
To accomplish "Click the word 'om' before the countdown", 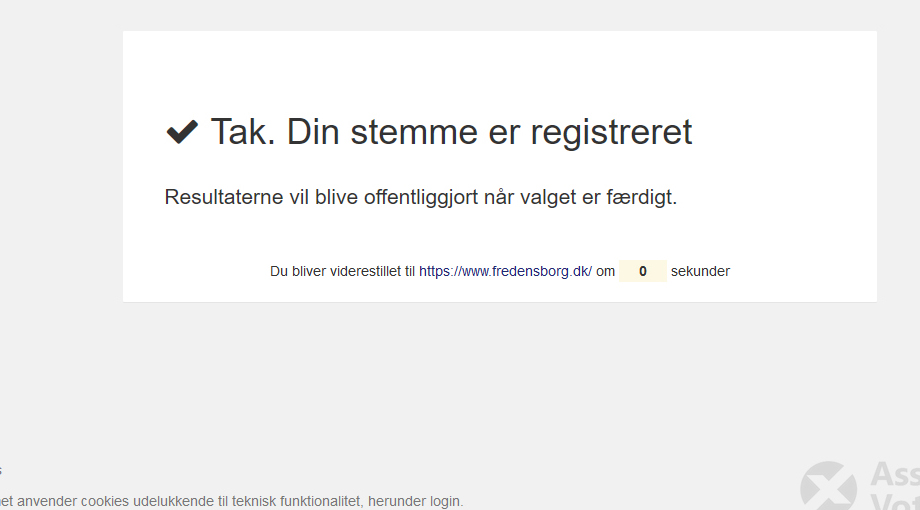I will click(605, 271).
